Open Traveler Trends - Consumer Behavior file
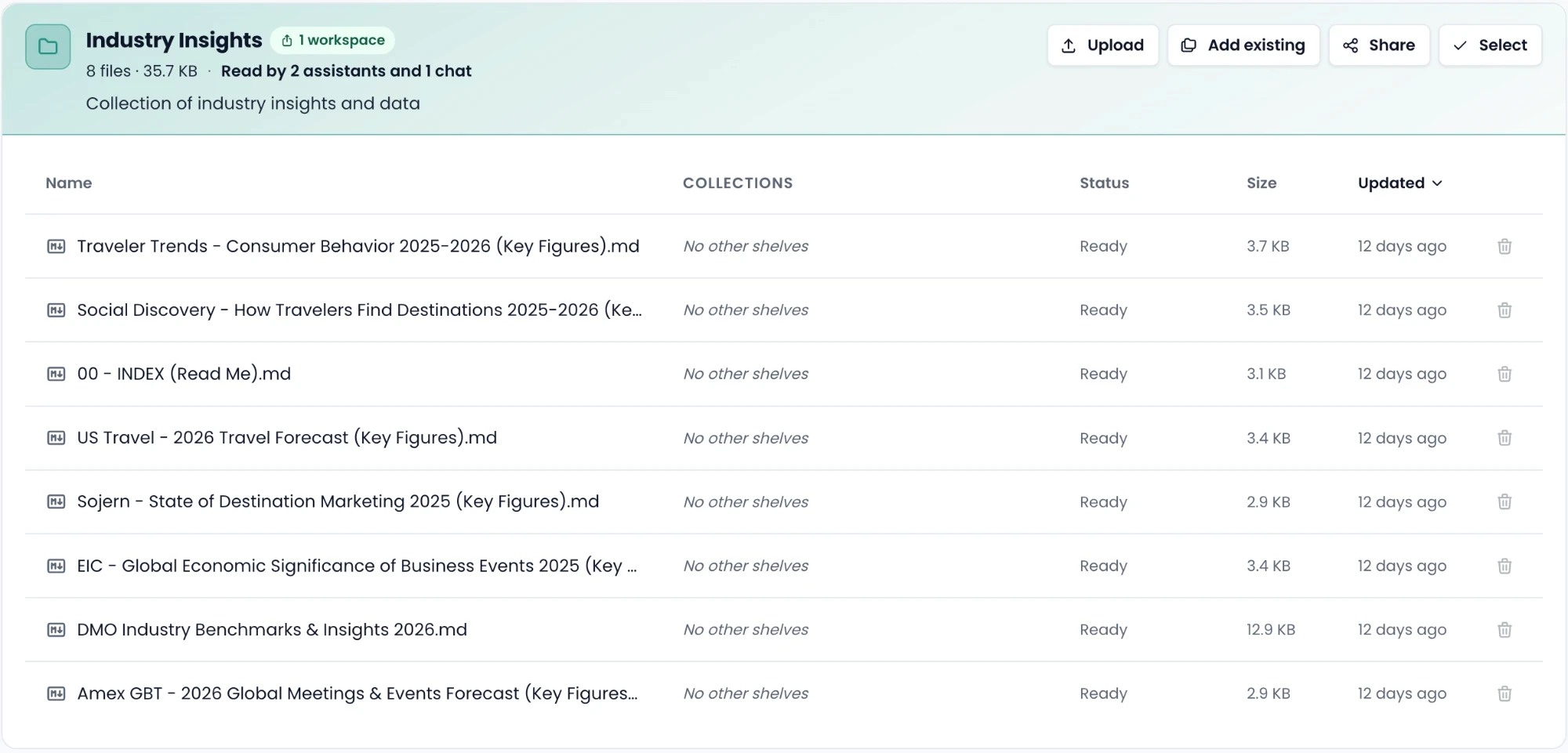This screenshot has width=1568, height=753. tap(358, 246)
